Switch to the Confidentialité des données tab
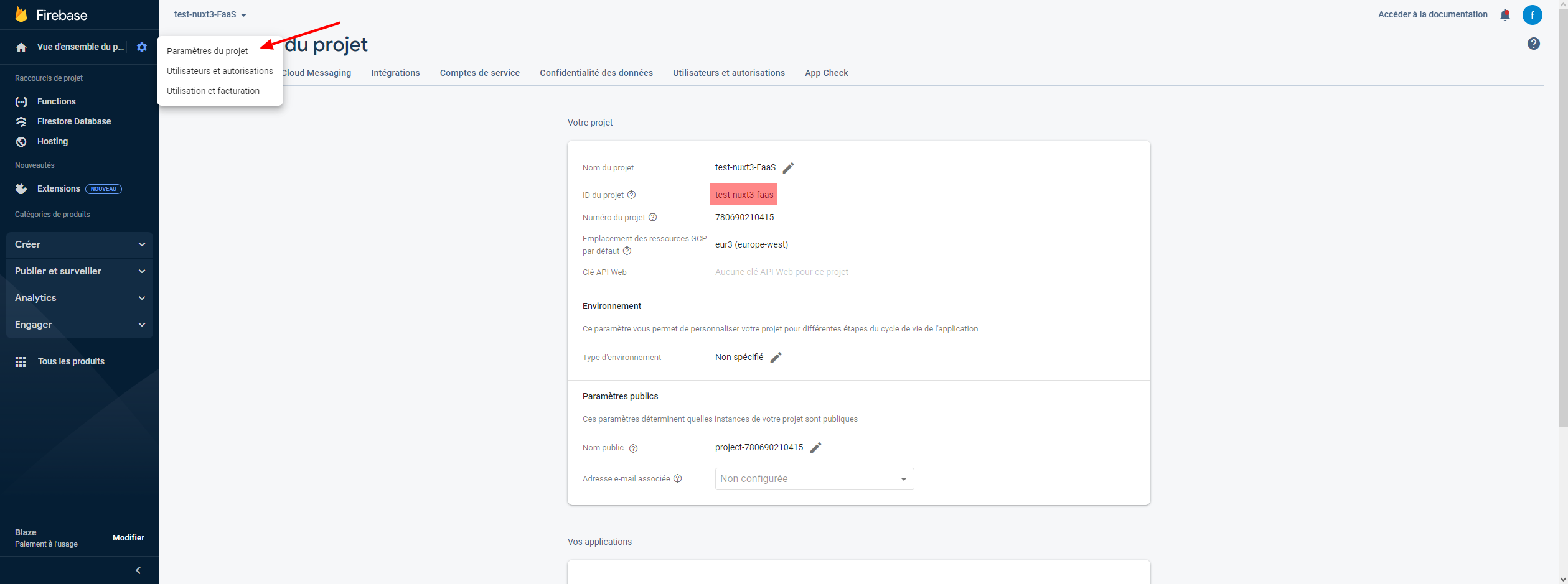Viewport: 1568px width, 584px height. pyautogui.click(x=596, y=73)
